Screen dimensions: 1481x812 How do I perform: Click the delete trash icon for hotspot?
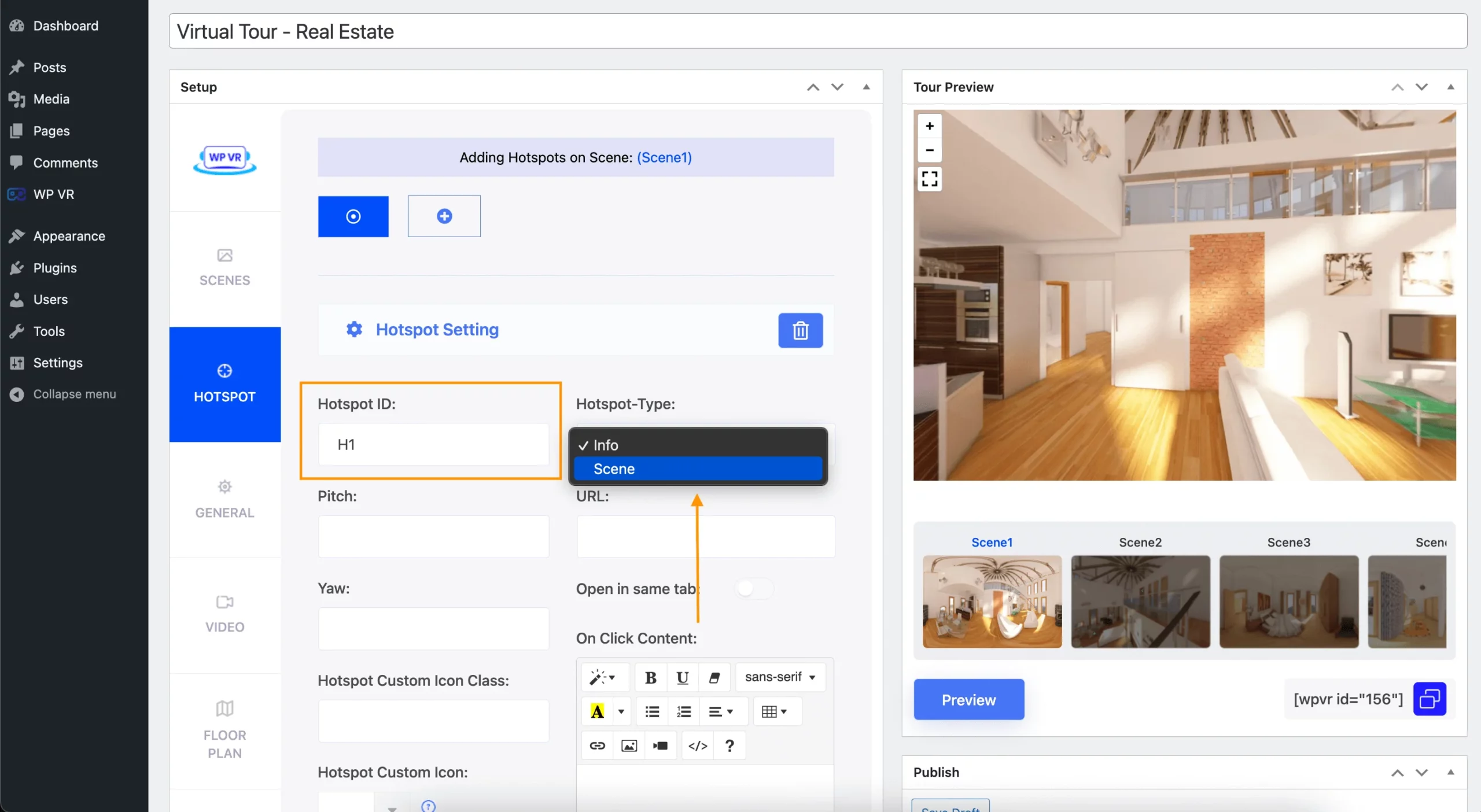800,330
